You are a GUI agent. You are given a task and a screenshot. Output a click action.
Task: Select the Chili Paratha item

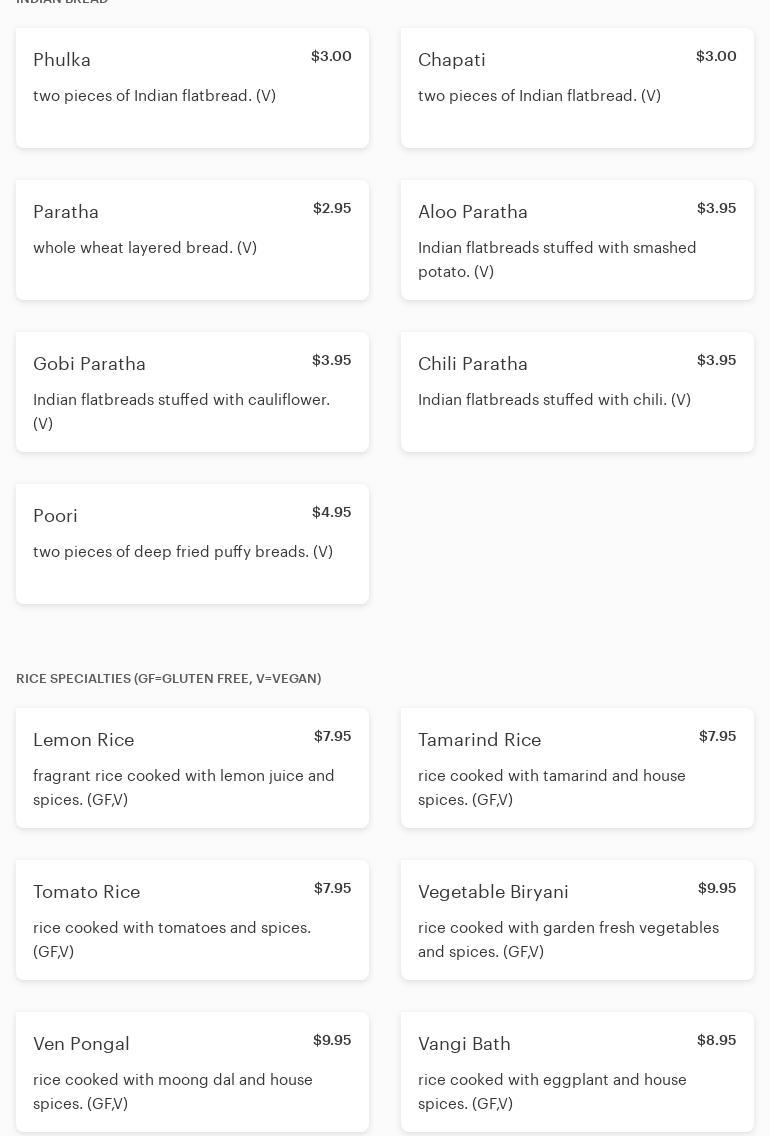[577, 392]
